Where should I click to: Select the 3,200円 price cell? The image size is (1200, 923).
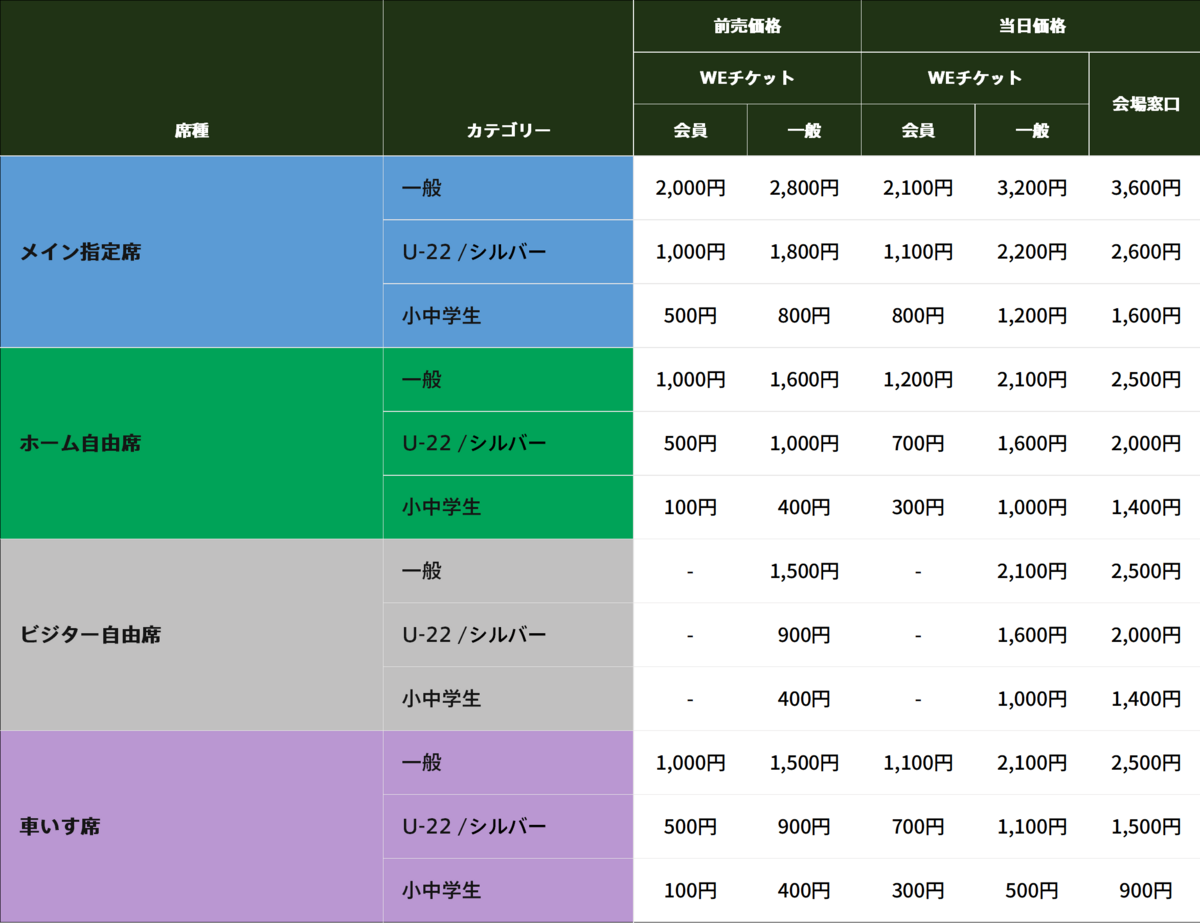point(1031,188)
